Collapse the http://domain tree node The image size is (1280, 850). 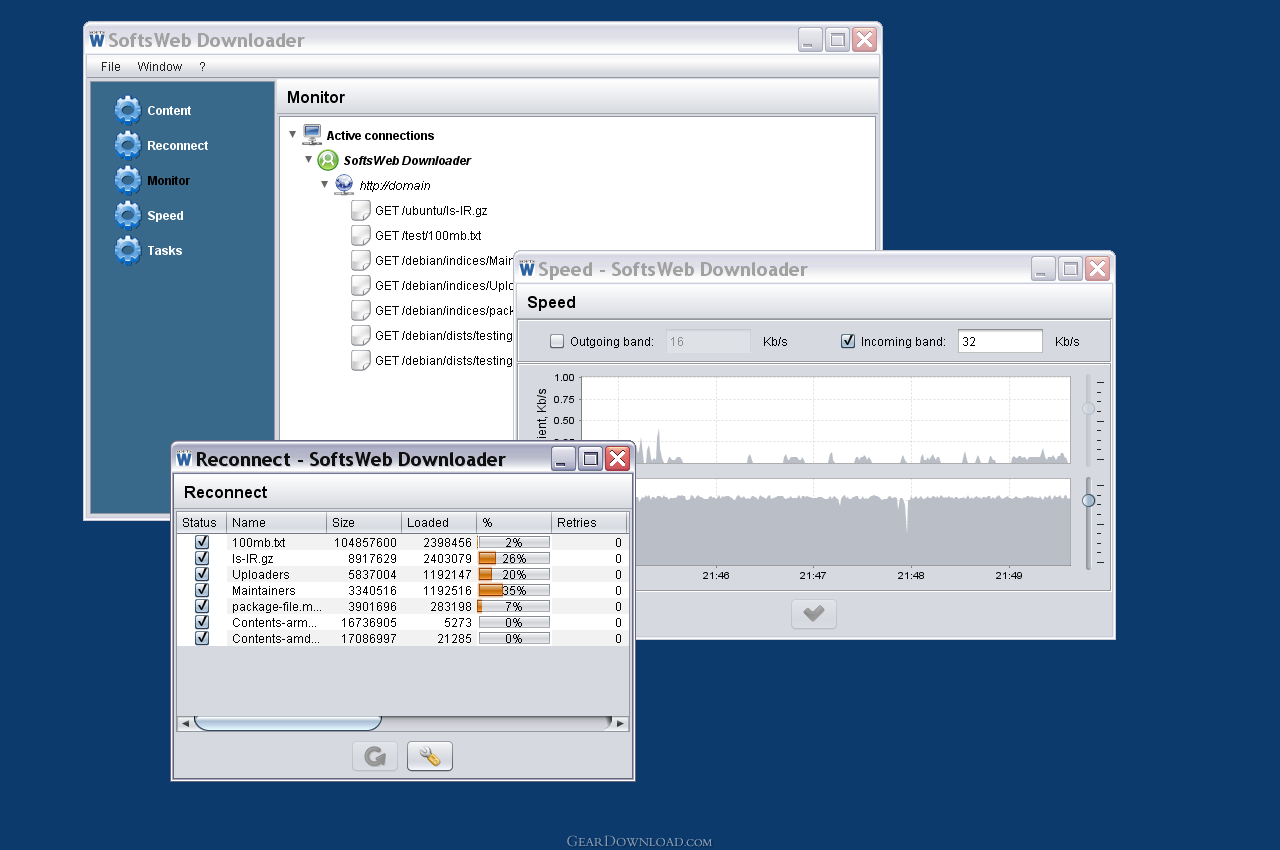[324, 184]
